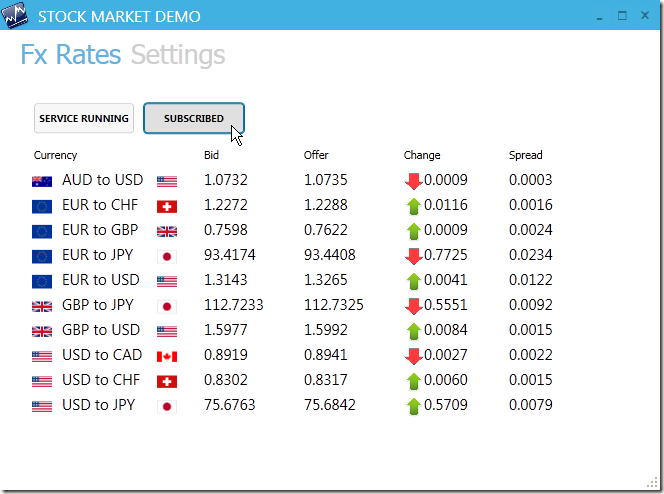The width and height of the screenshot is (664, 494).
Task: Click the green up arrow for USD to JPY
Action: point(413,406)
